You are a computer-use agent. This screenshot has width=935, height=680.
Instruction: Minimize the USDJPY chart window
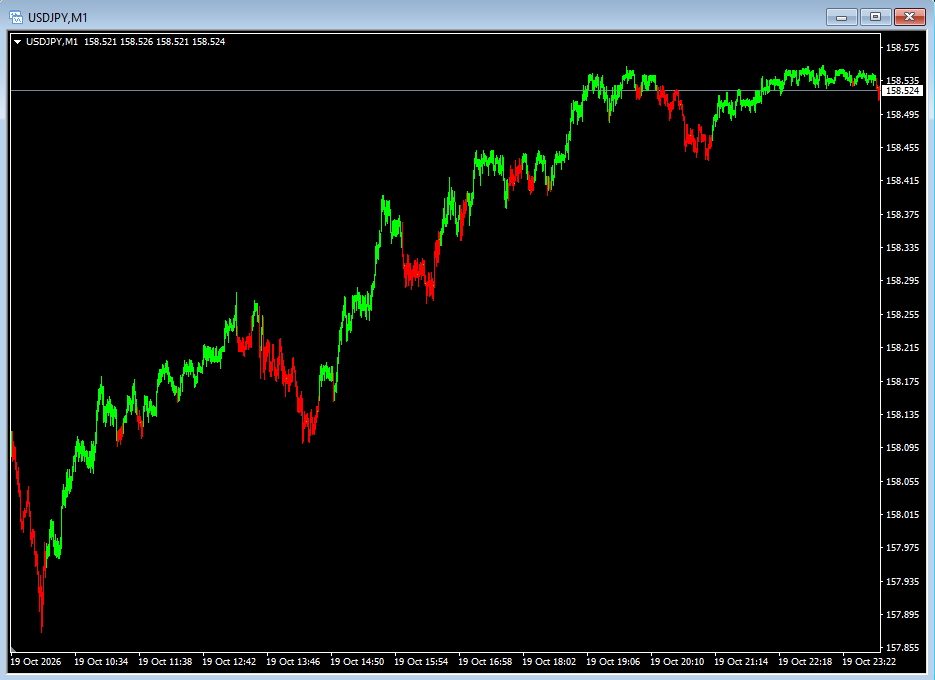(x=841, y=17)
